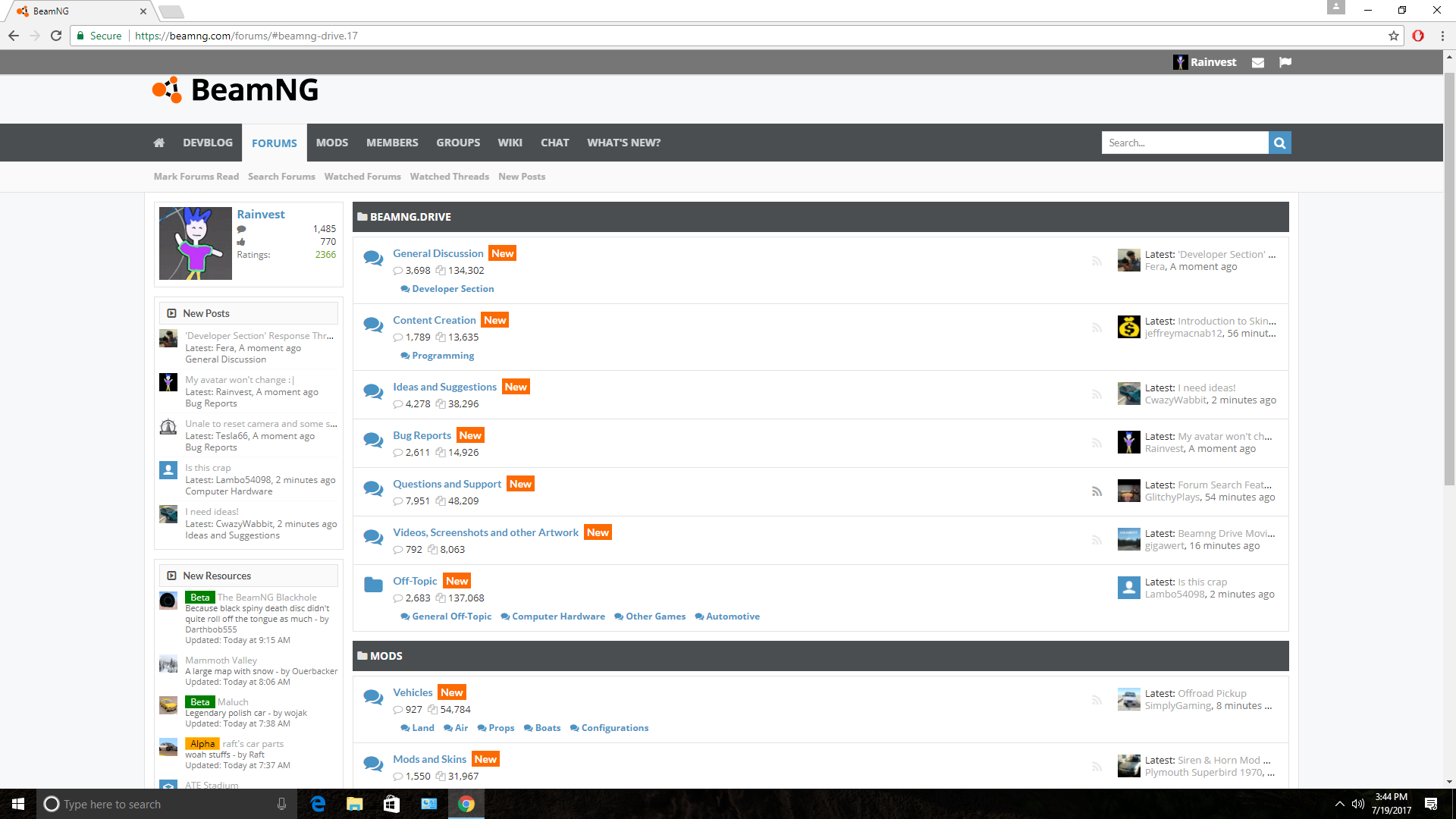
Task: Click the clock in the taskbar
Action: click(1391, 804)
